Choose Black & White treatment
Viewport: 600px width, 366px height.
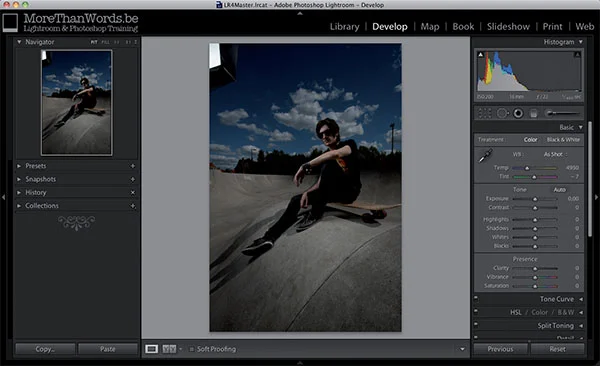(563, 140)
